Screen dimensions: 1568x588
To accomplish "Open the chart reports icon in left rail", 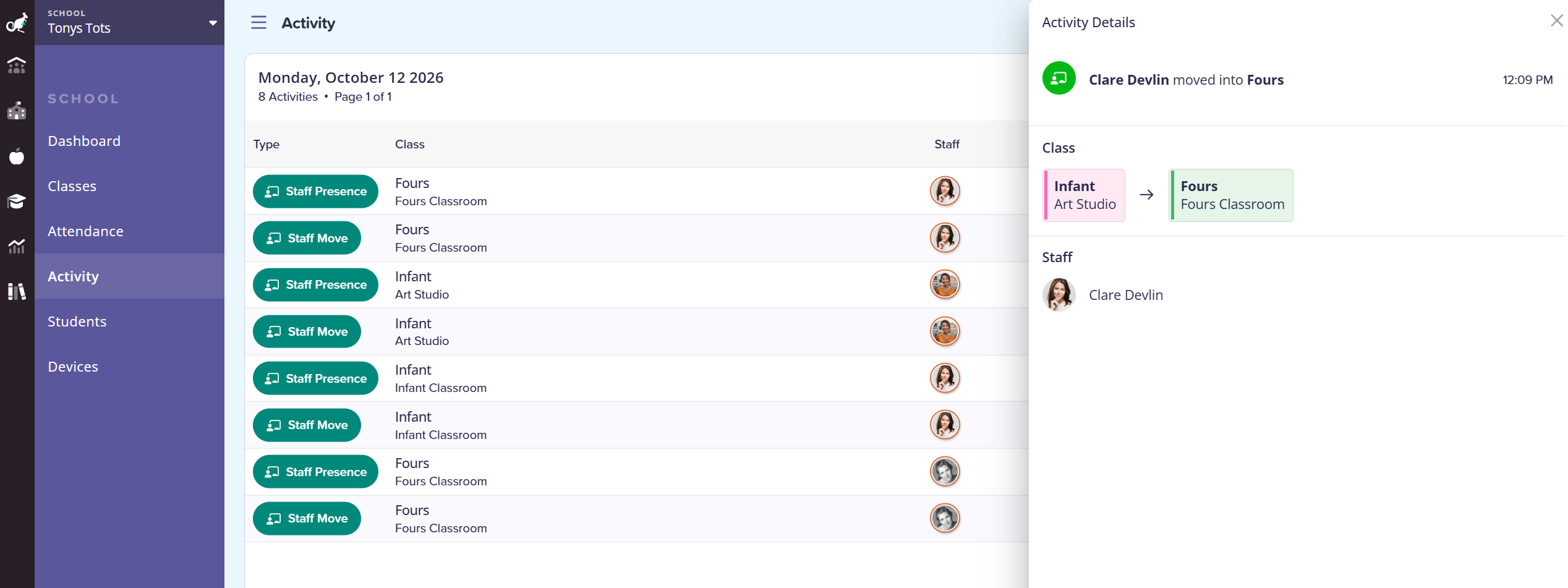I will coord(17,246).
